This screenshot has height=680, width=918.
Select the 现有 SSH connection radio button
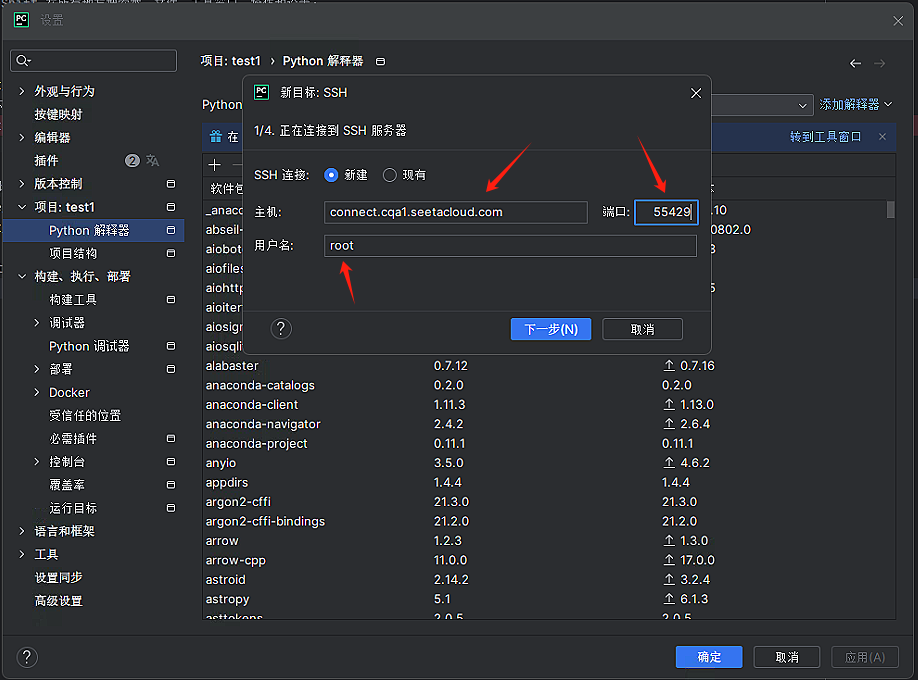tap(389, 175)
